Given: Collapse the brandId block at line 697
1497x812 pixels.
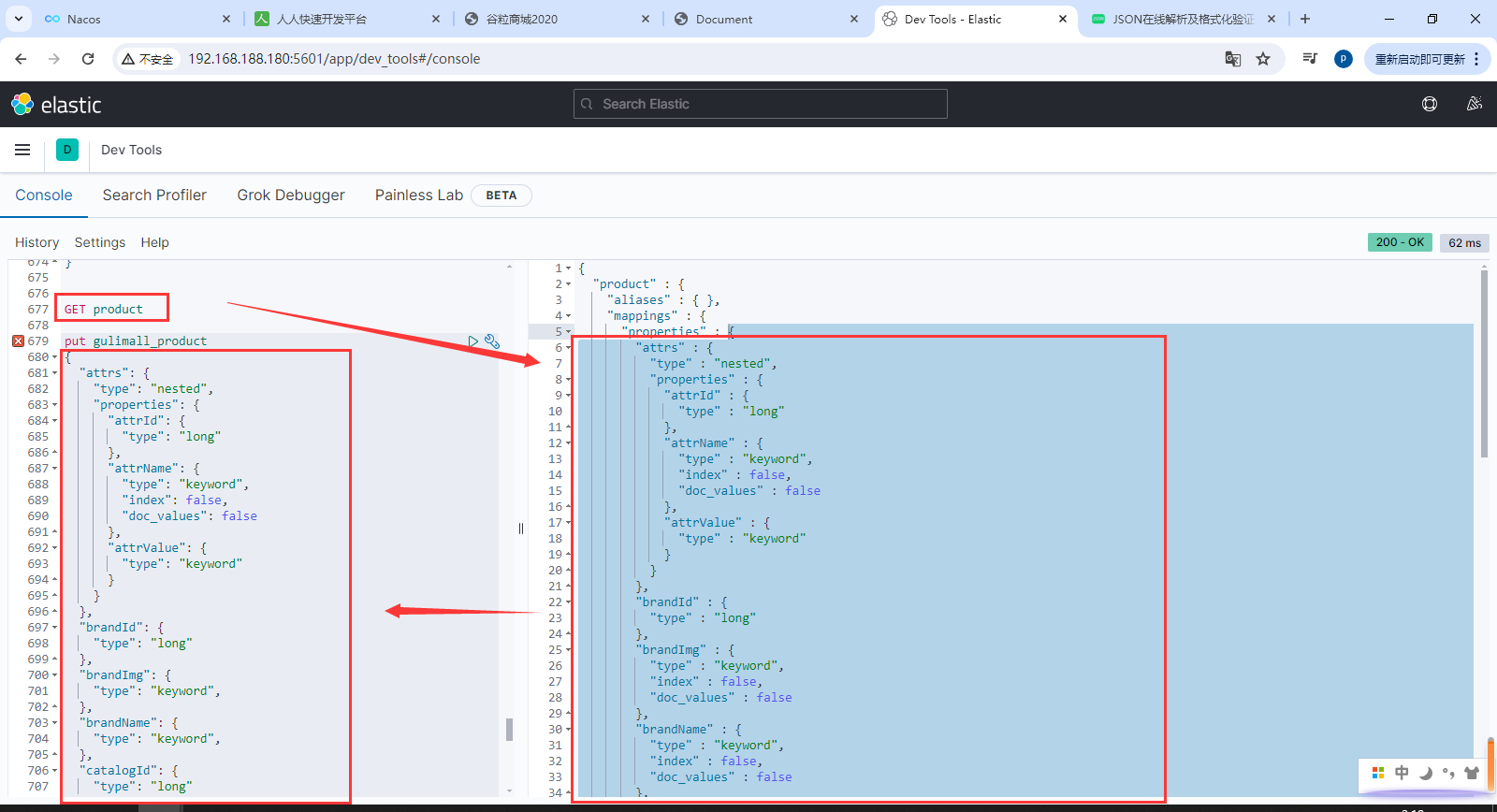Looking at the screenshot, I should tap(54, 628).
